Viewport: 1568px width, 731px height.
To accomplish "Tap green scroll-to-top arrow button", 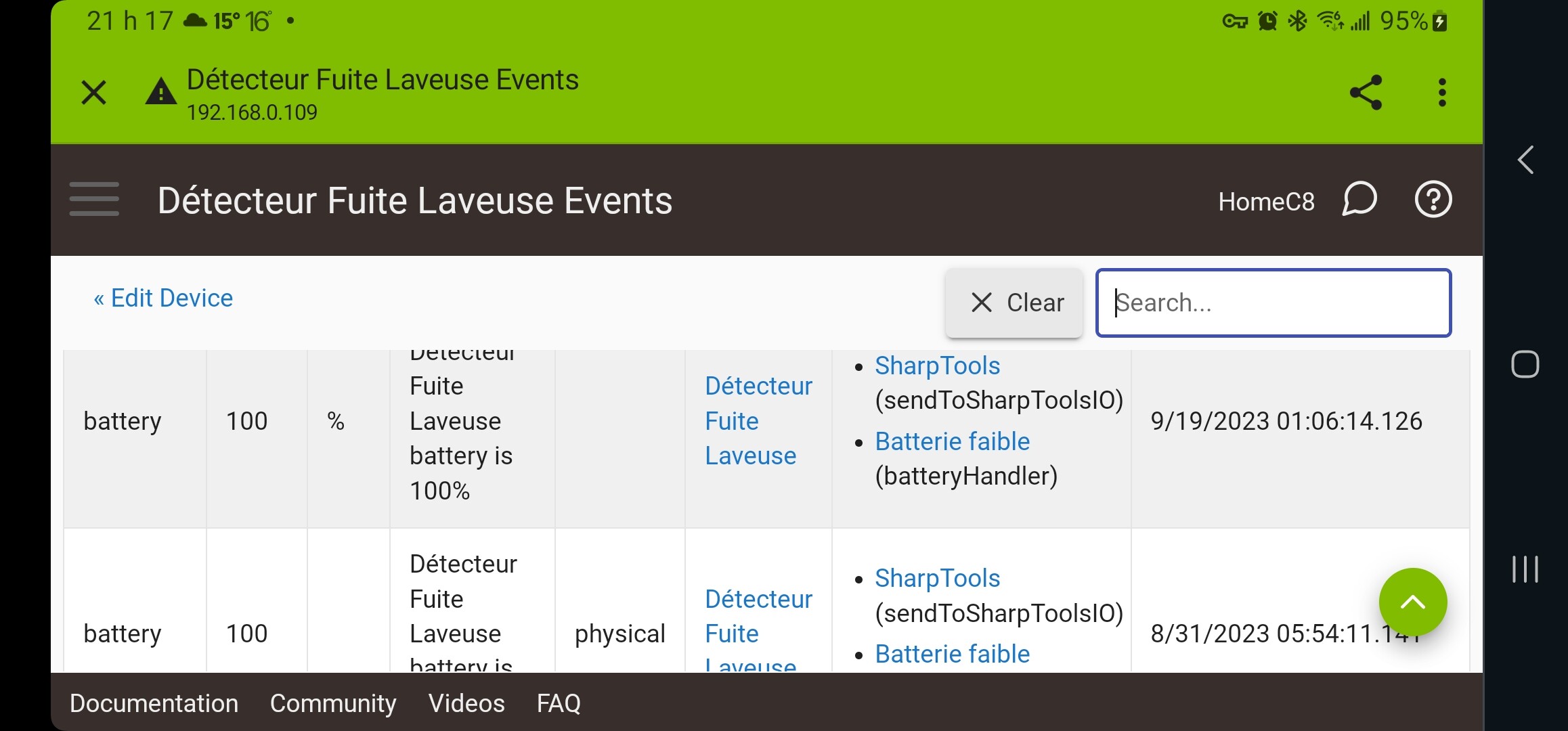I will tap(1412, 602).
